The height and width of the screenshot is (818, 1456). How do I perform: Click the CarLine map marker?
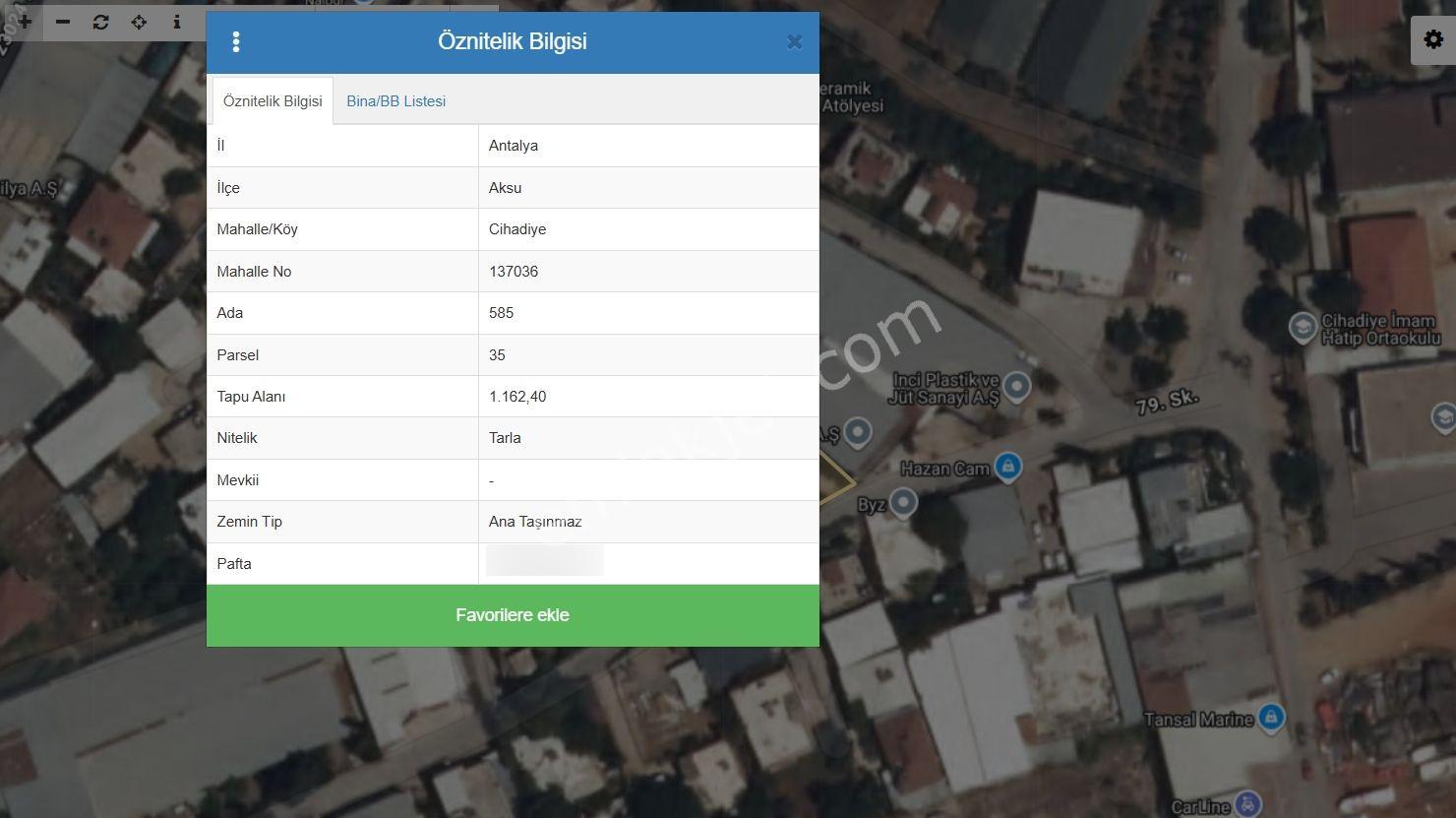click(1247, 805)
